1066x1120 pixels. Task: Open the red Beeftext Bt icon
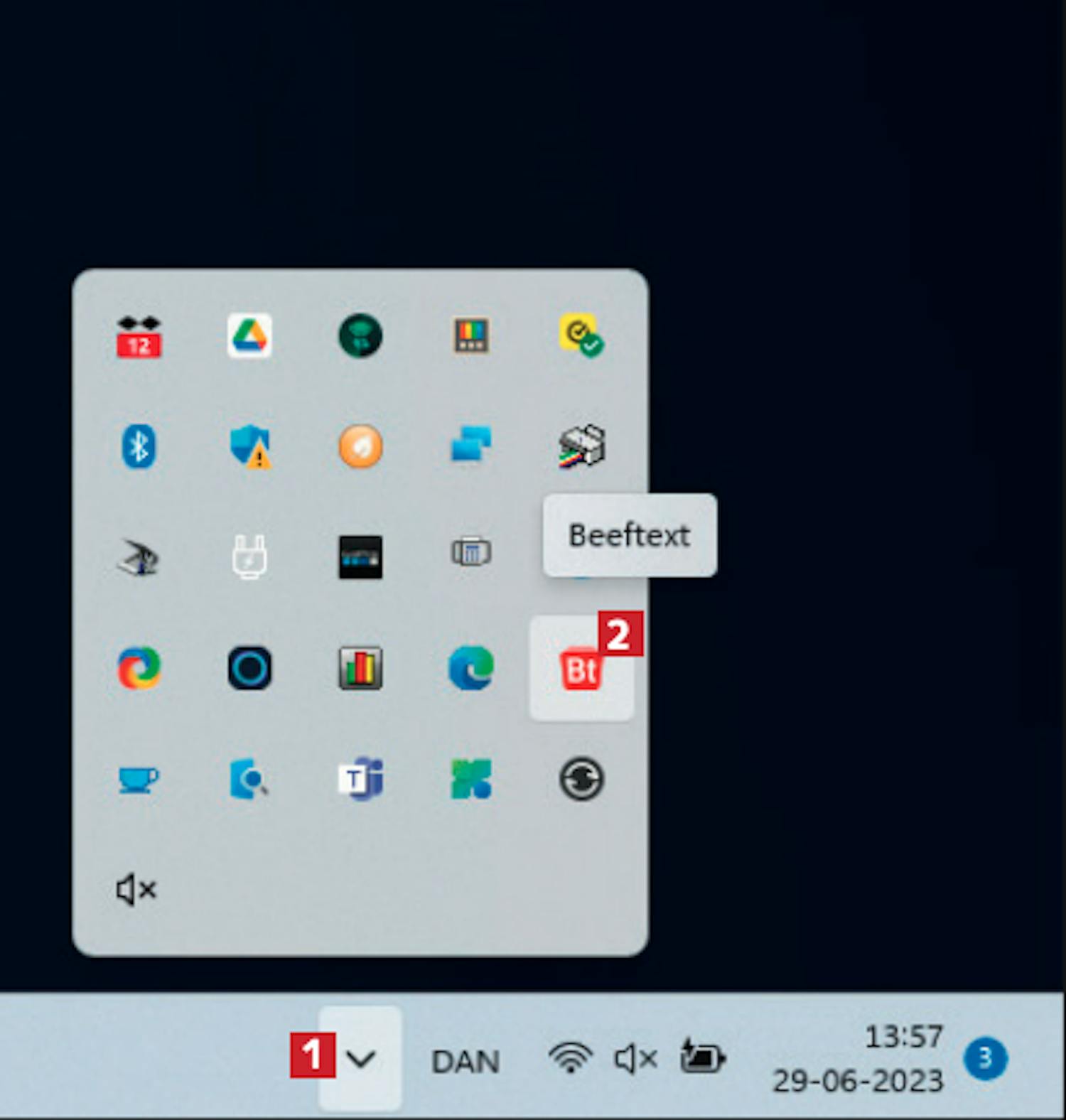(582, 669)
